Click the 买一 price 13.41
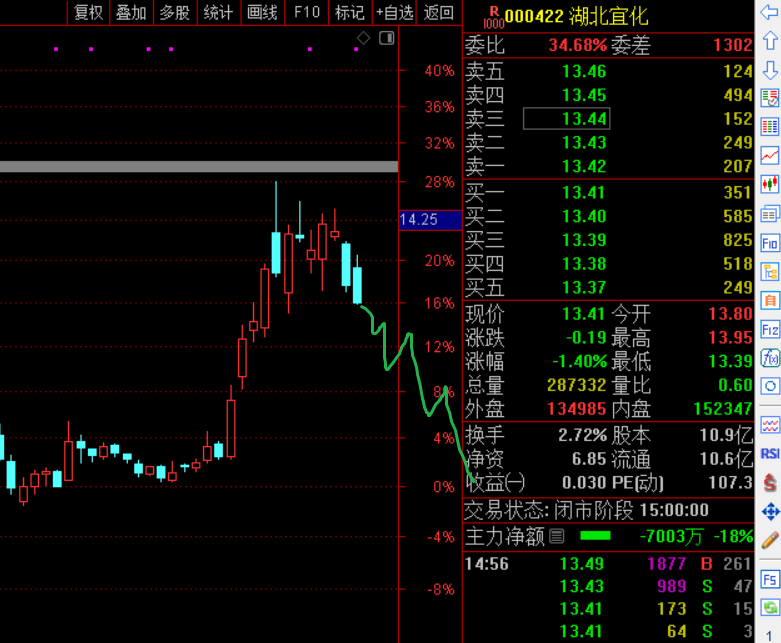 click(584, 192)
